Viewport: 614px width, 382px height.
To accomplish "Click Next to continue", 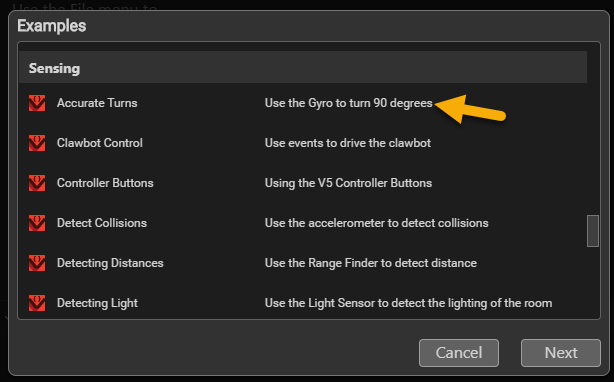I will 561,353.
